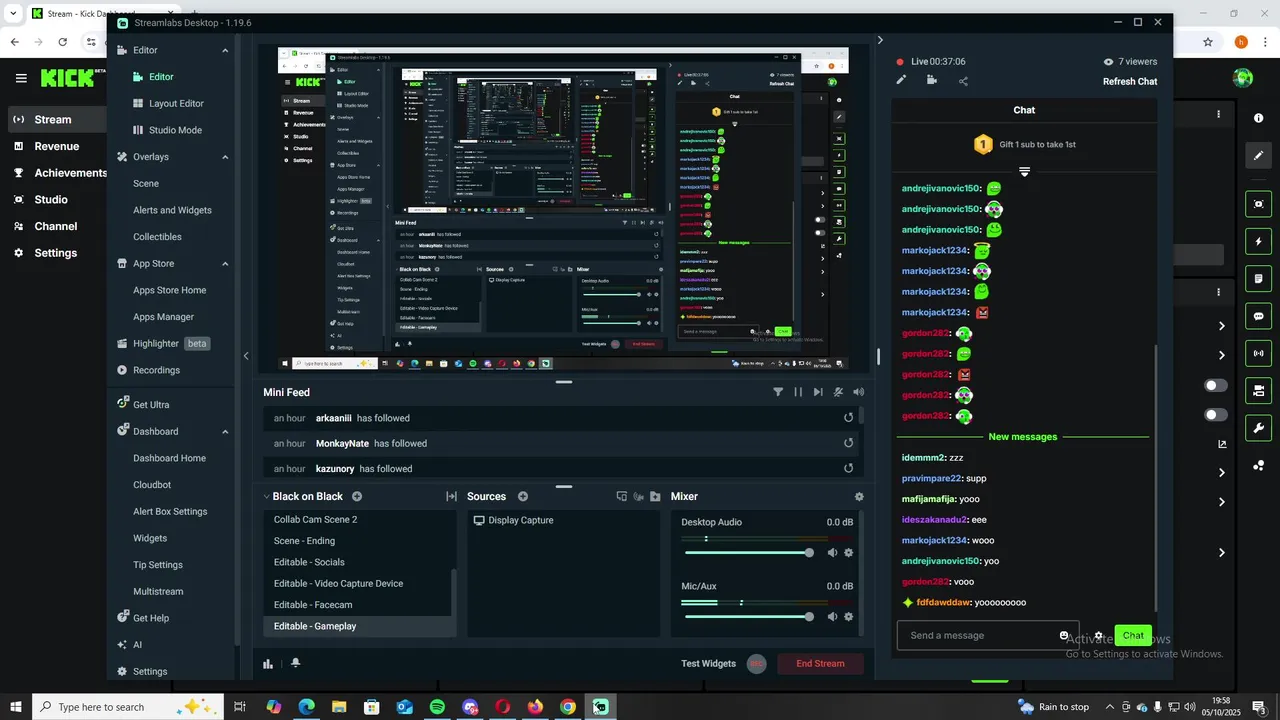Skip the current alert in Mini Feed
This screenshot has height=720, width=1280.
[x=818, y=392]
